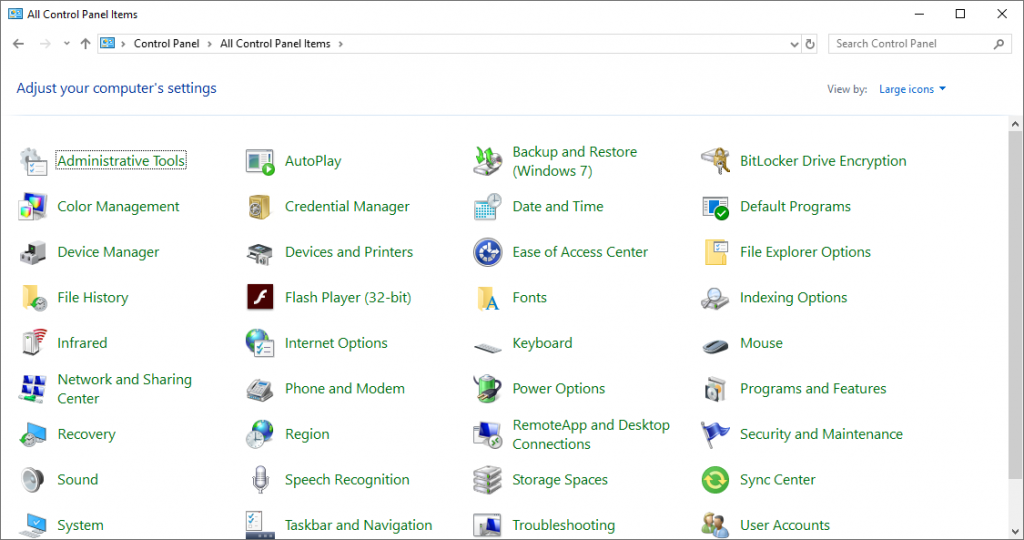Refresh the Control Panel view
Image resolution: width=1024 pixels, height=540 pixels.
[810, 44]
